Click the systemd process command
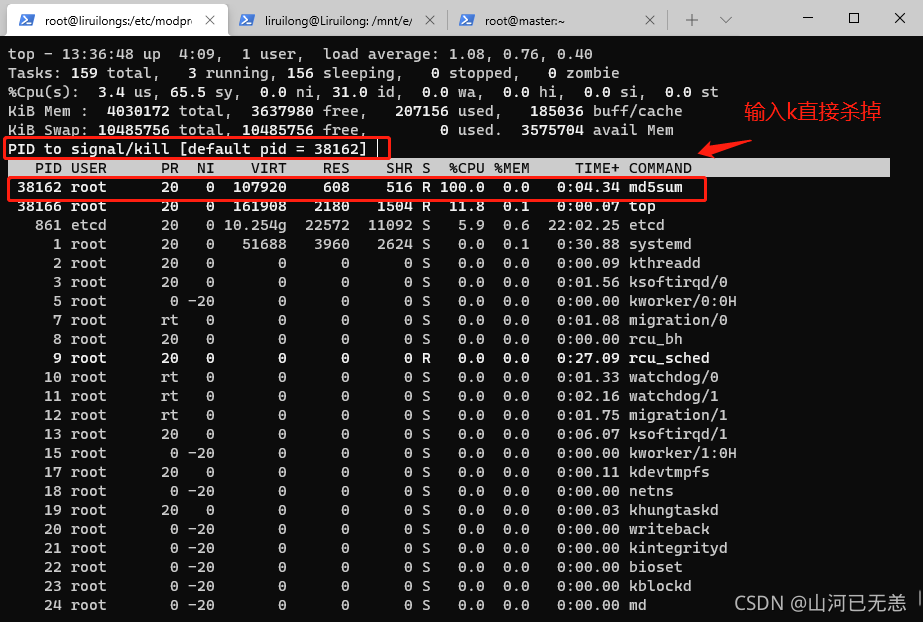 pyautogui.click(x=660, y=244)
